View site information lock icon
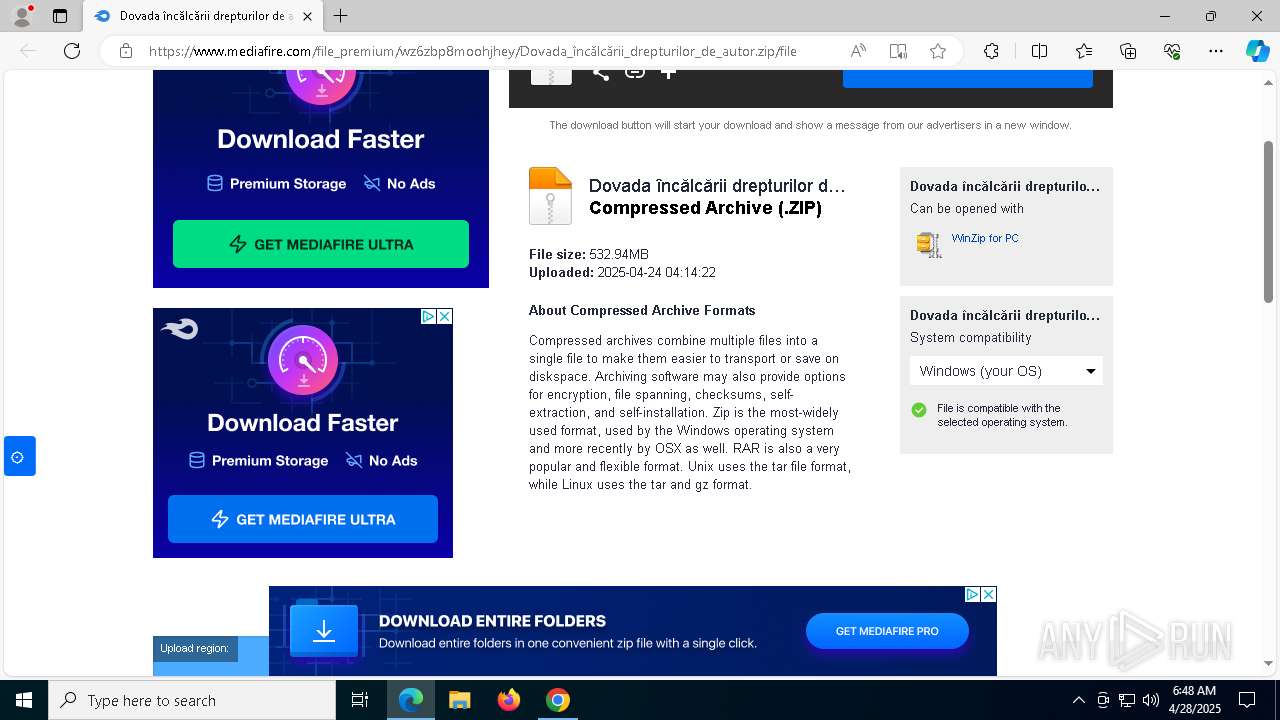 tap(125, 51)
